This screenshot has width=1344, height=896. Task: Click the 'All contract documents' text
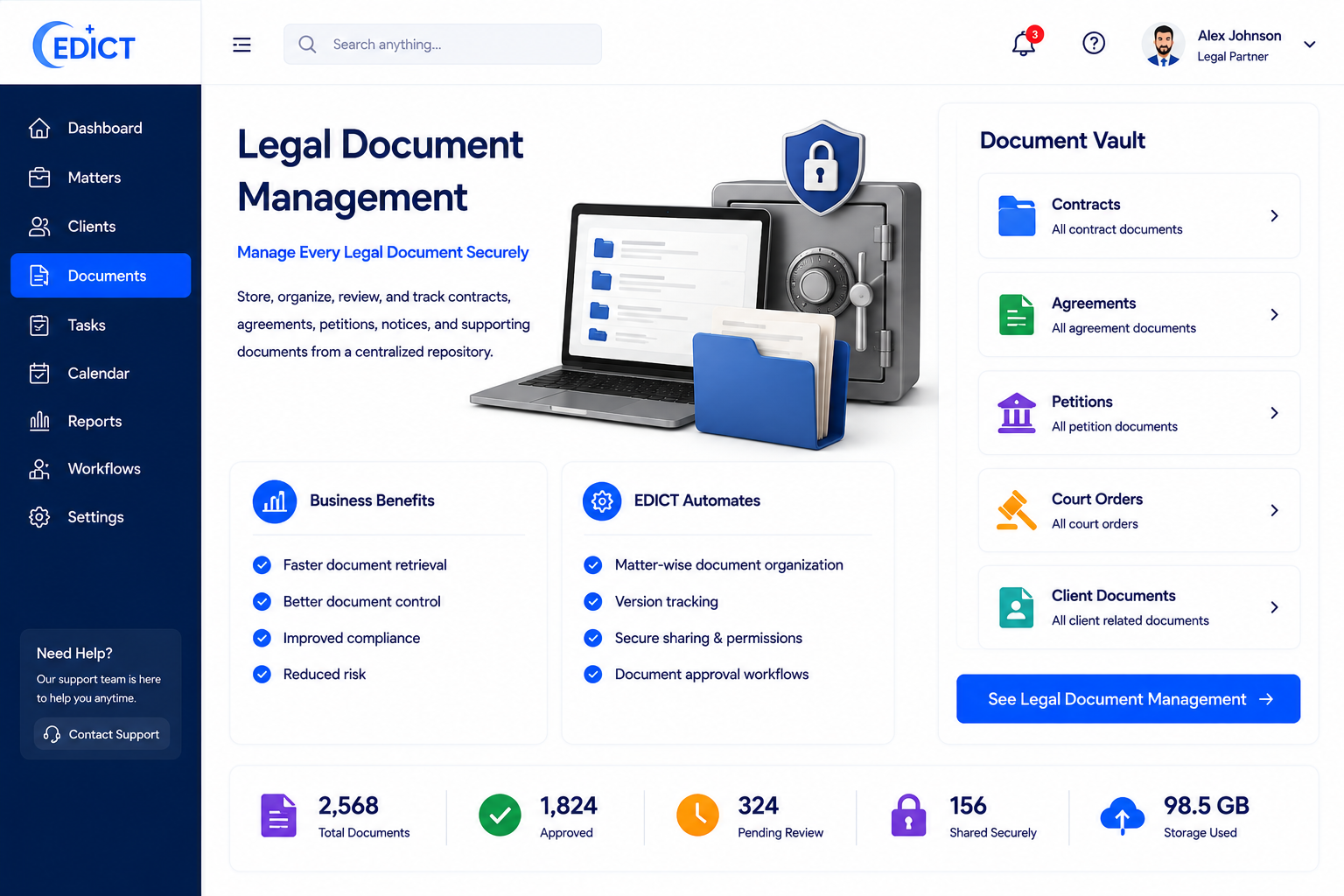[x=1116, y=229]
